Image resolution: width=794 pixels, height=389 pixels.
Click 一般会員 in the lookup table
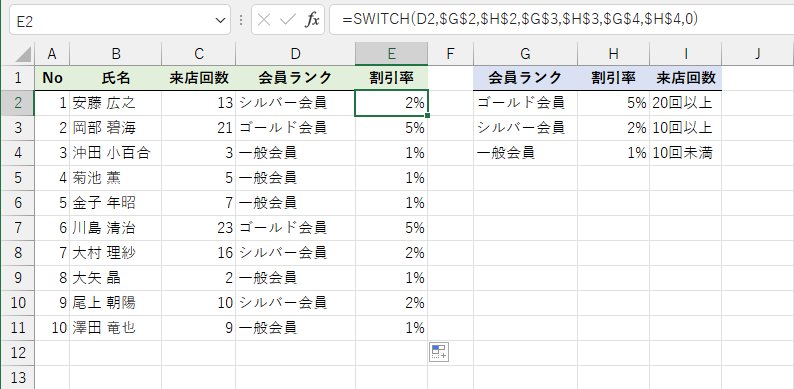tap(526, 153)
